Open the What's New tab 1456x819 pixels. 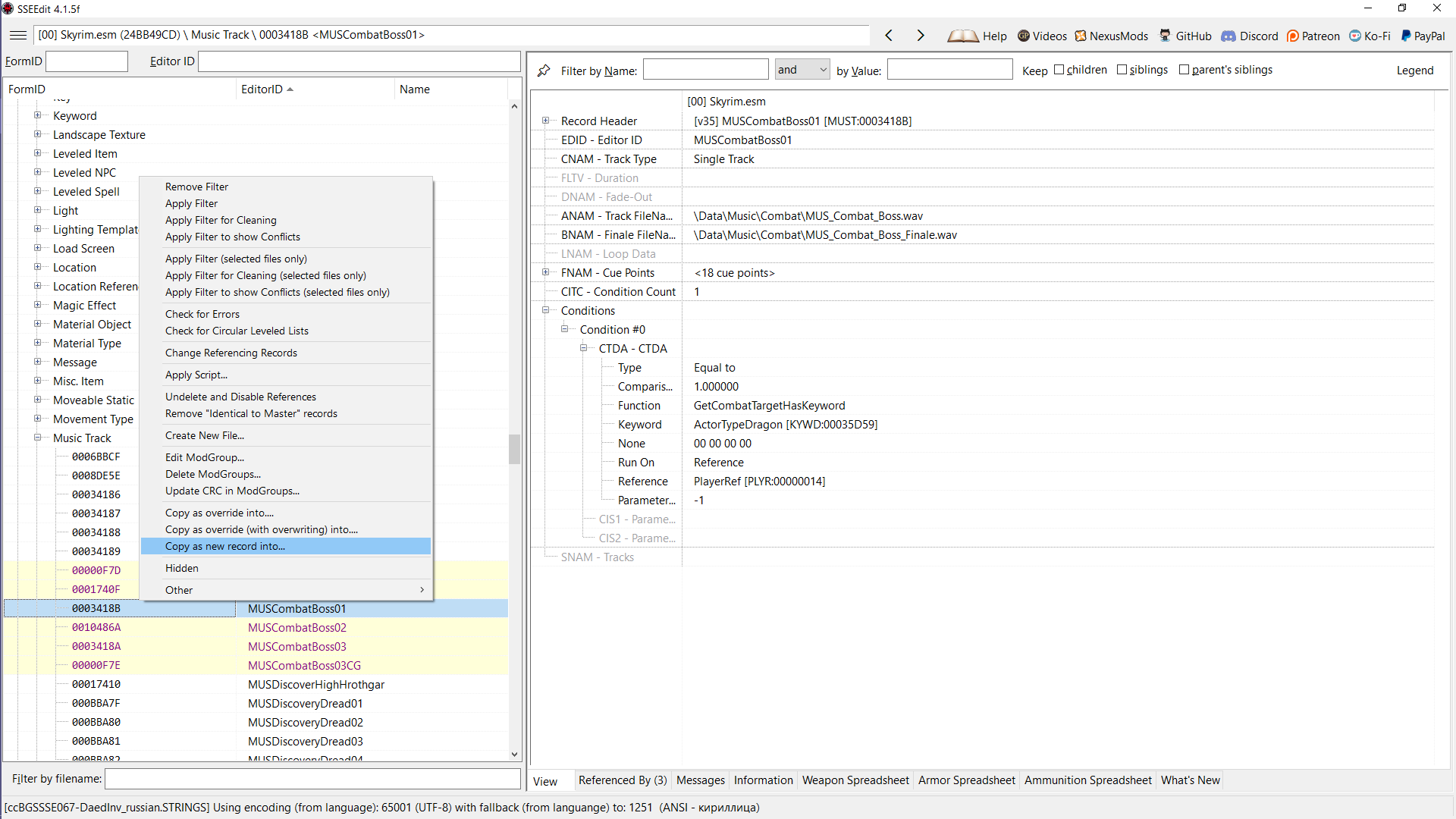click(x=1191, y=780)
